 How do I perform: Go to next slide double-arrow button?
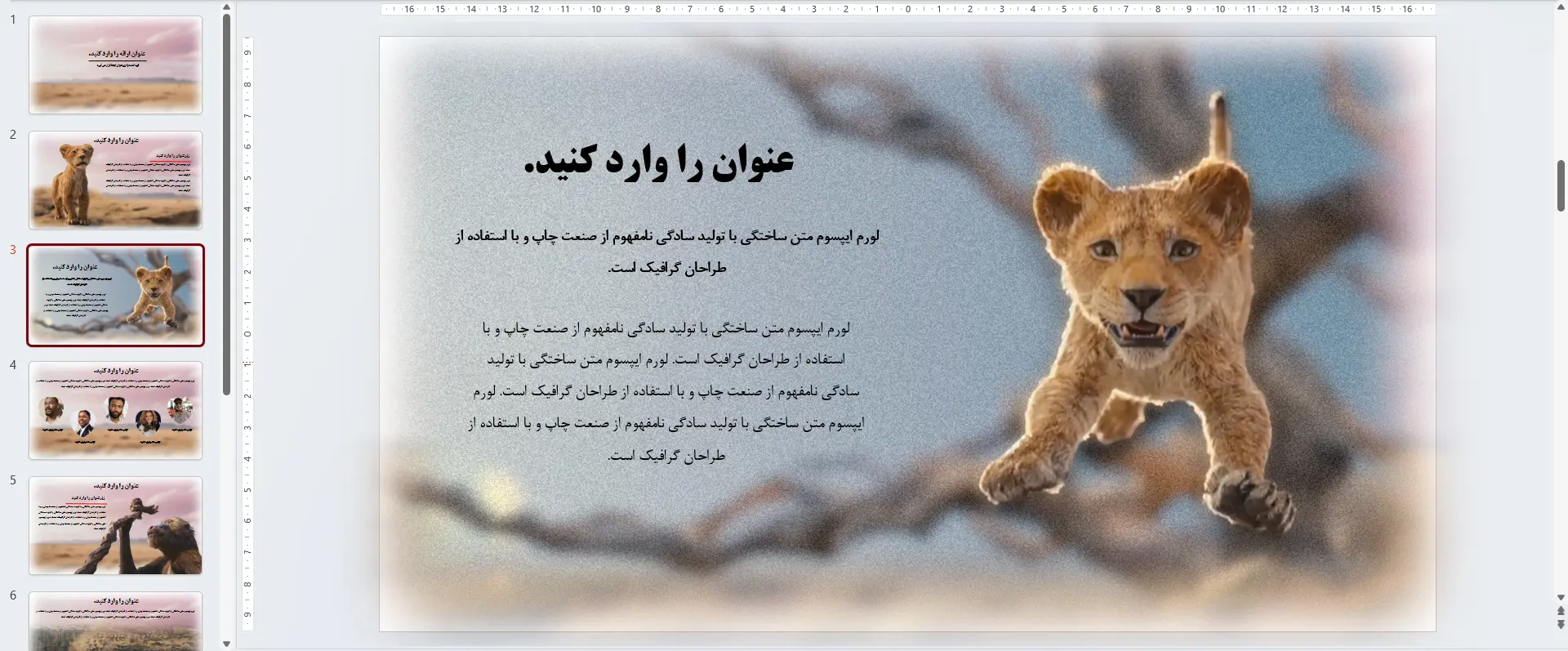[1561, 625]
